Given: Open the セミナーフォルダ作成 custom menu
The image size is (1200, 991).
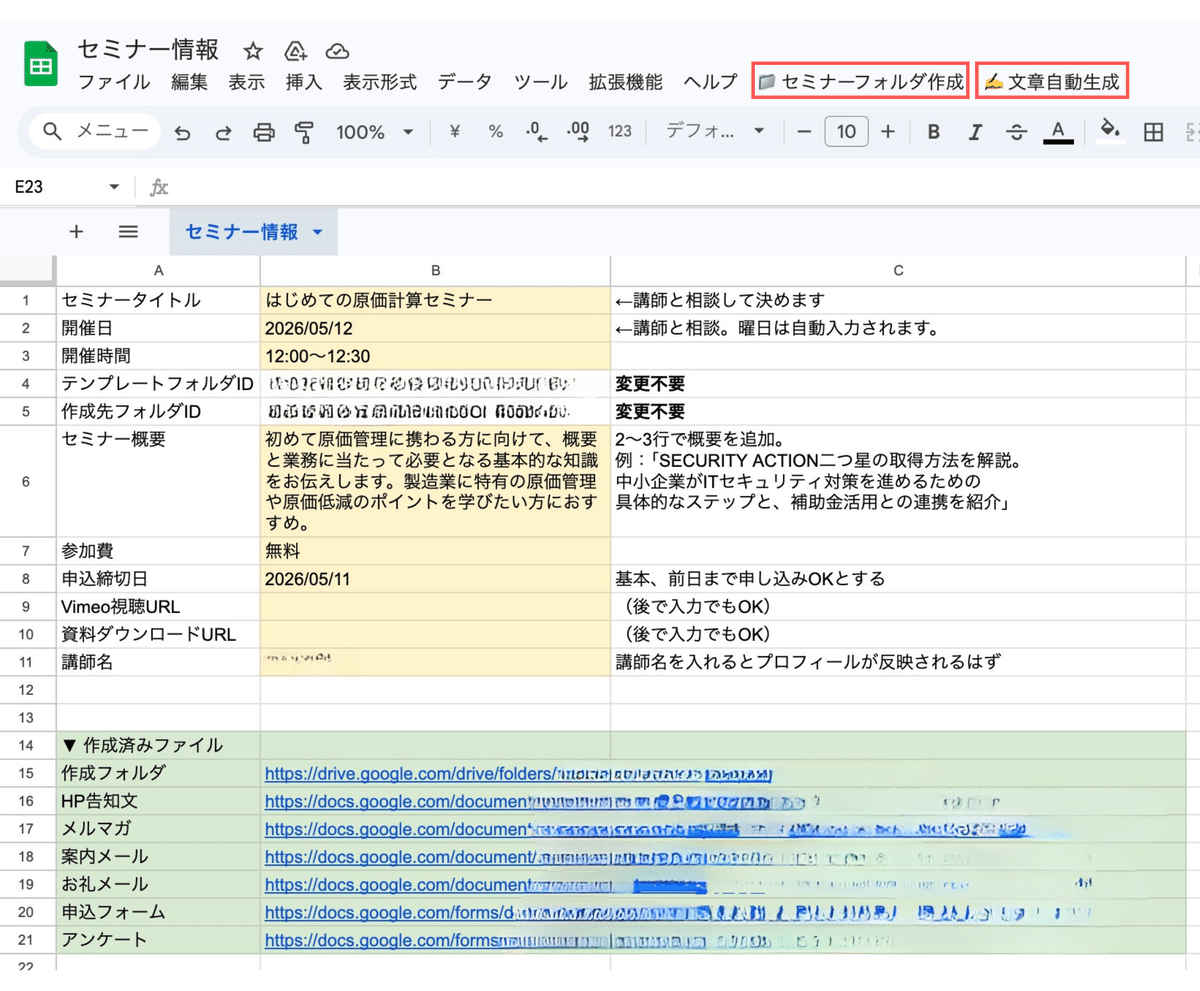Looking at the screenshot, I should point(860,82).
